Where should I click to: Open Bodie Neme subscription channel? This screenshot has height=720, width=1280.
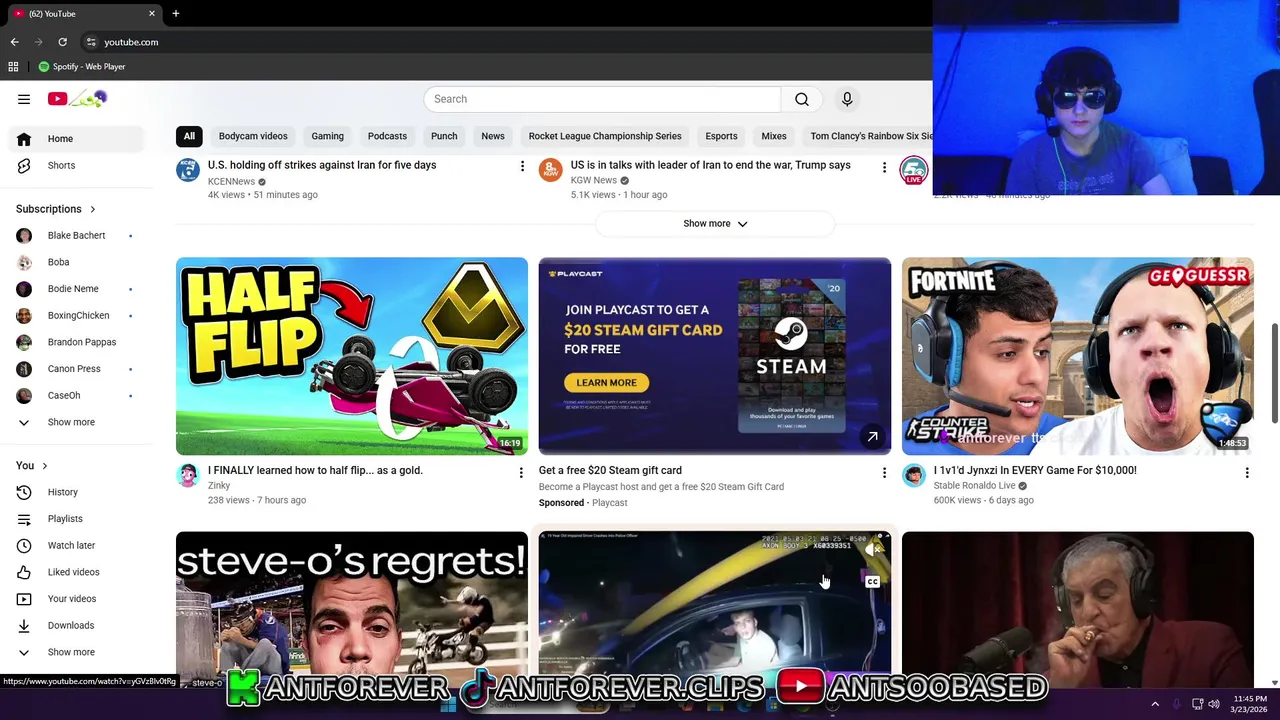pos(75,289)
